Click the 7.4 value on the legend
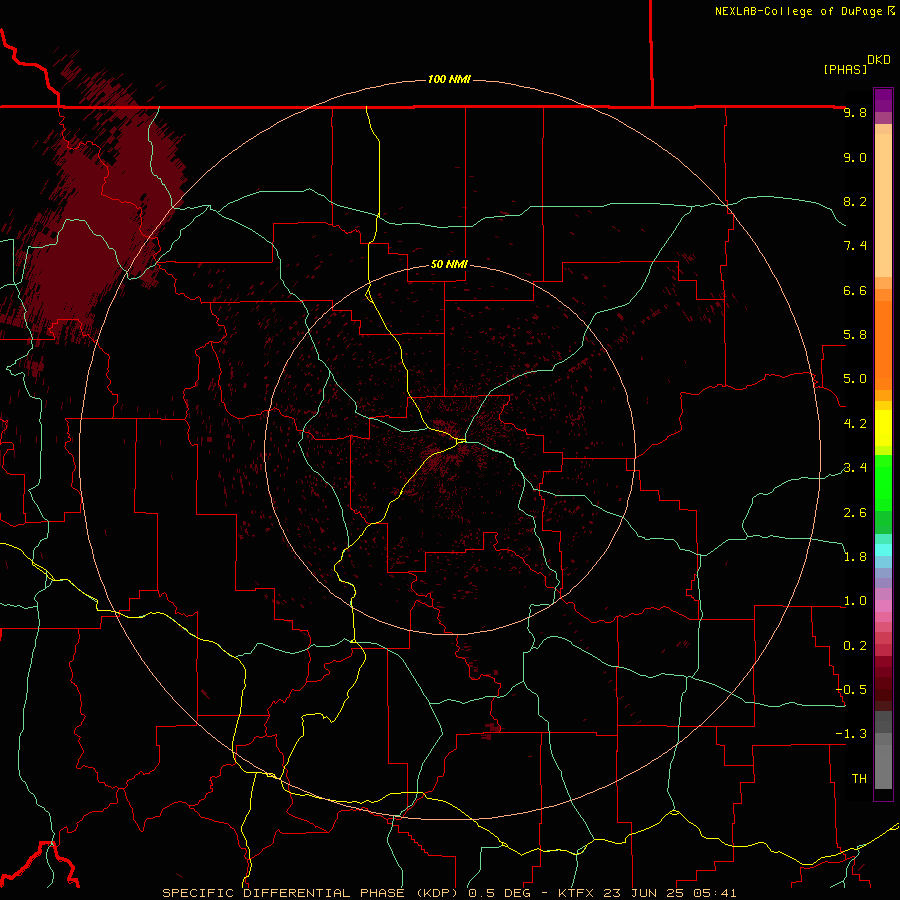Image resolution: width=900 pixels, height=900 pixels. click(x=855, y=246)
